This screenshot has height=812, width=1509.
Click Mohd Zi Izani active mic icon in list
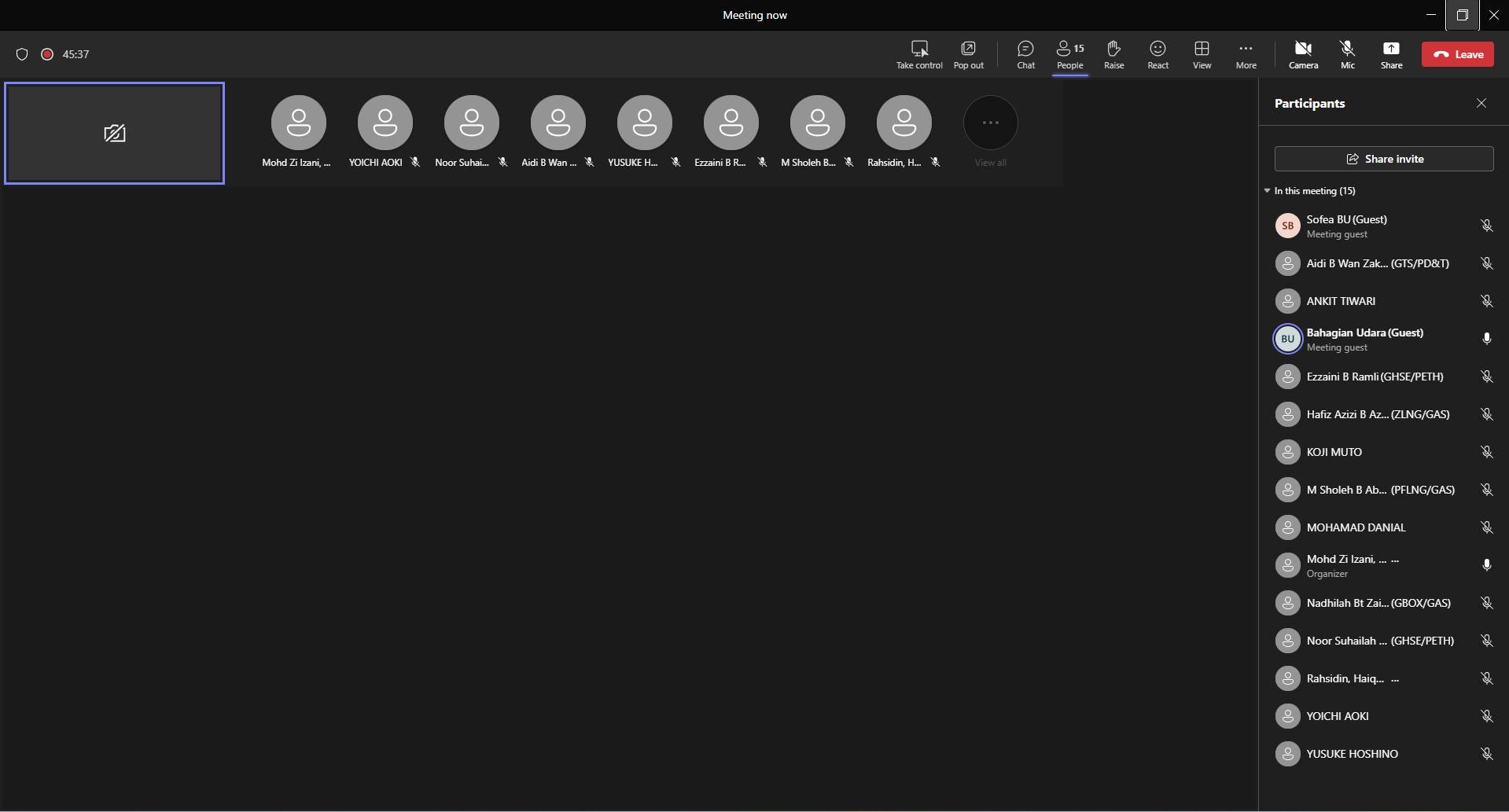point(1486,565)
